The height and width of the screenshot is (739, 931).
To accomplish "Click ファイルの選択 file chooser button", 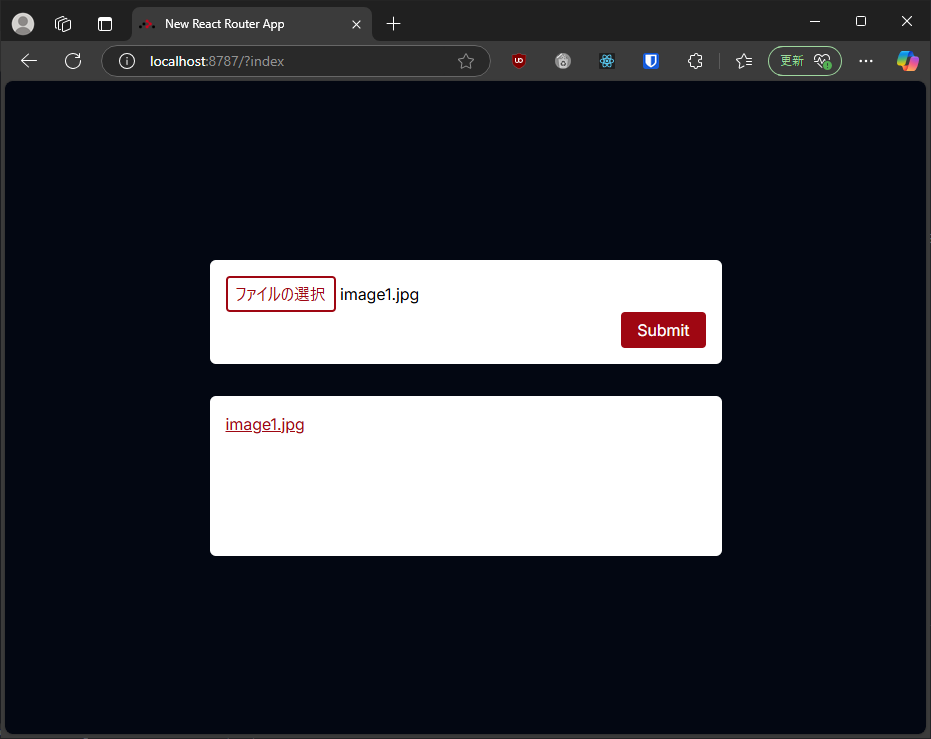I will pos(281,294).
